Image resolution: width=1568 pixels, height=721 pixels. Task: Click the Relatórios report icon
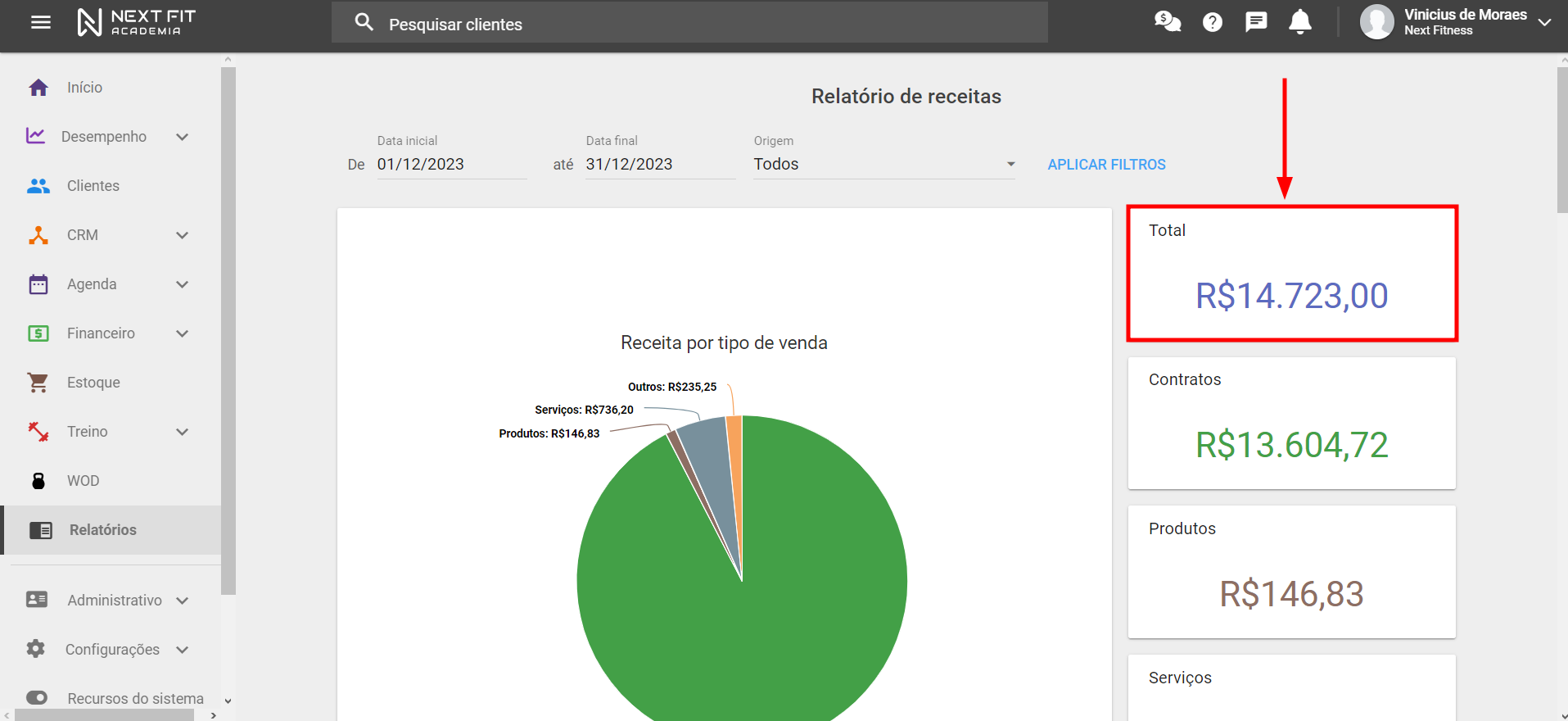41,530
